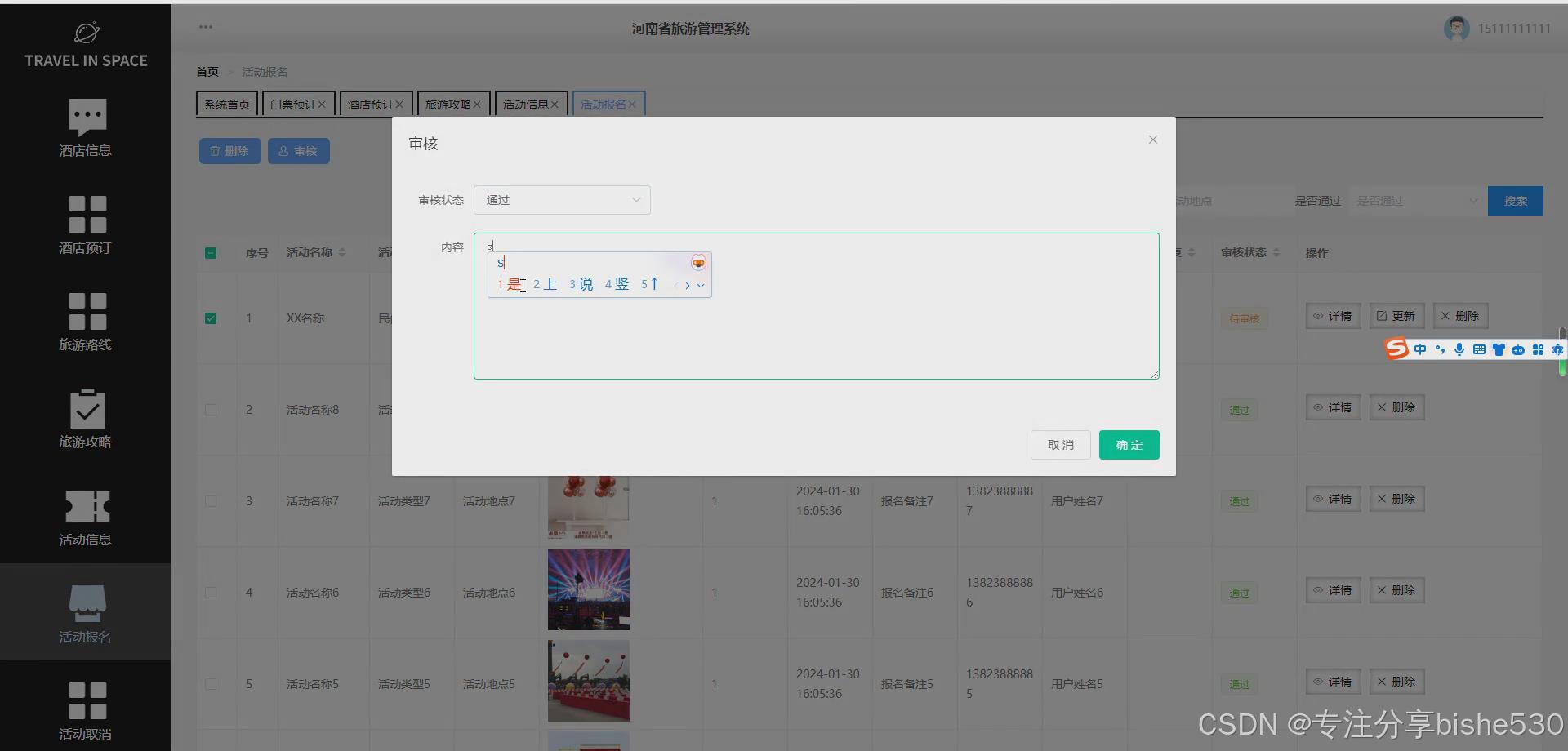Check the row 2 活动名称8 checkbox
This screenshot has height=751, width=1568.
[211, 410]
